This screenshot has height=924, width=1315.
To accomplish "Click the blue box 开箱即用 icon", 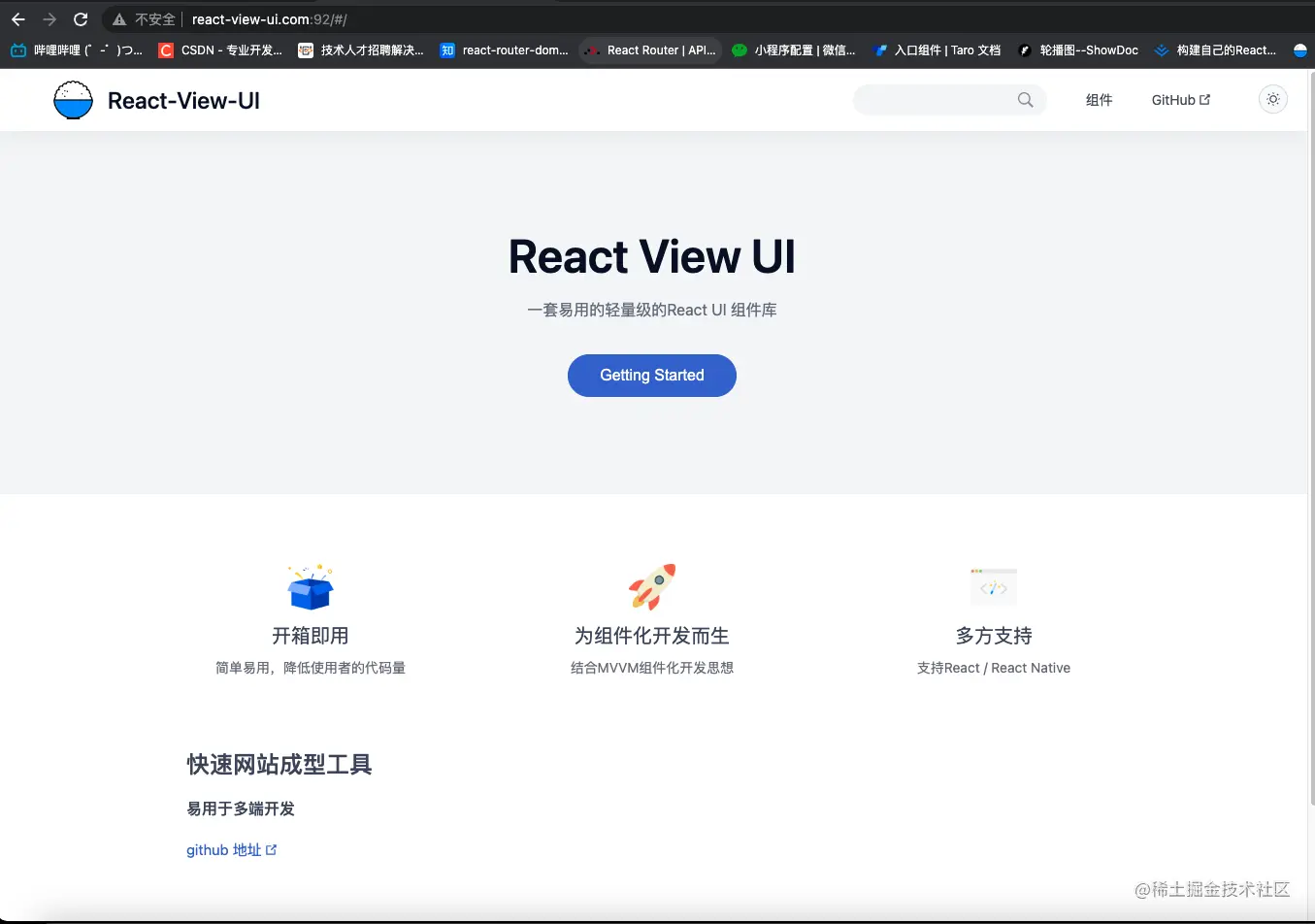I will point(311,586).
